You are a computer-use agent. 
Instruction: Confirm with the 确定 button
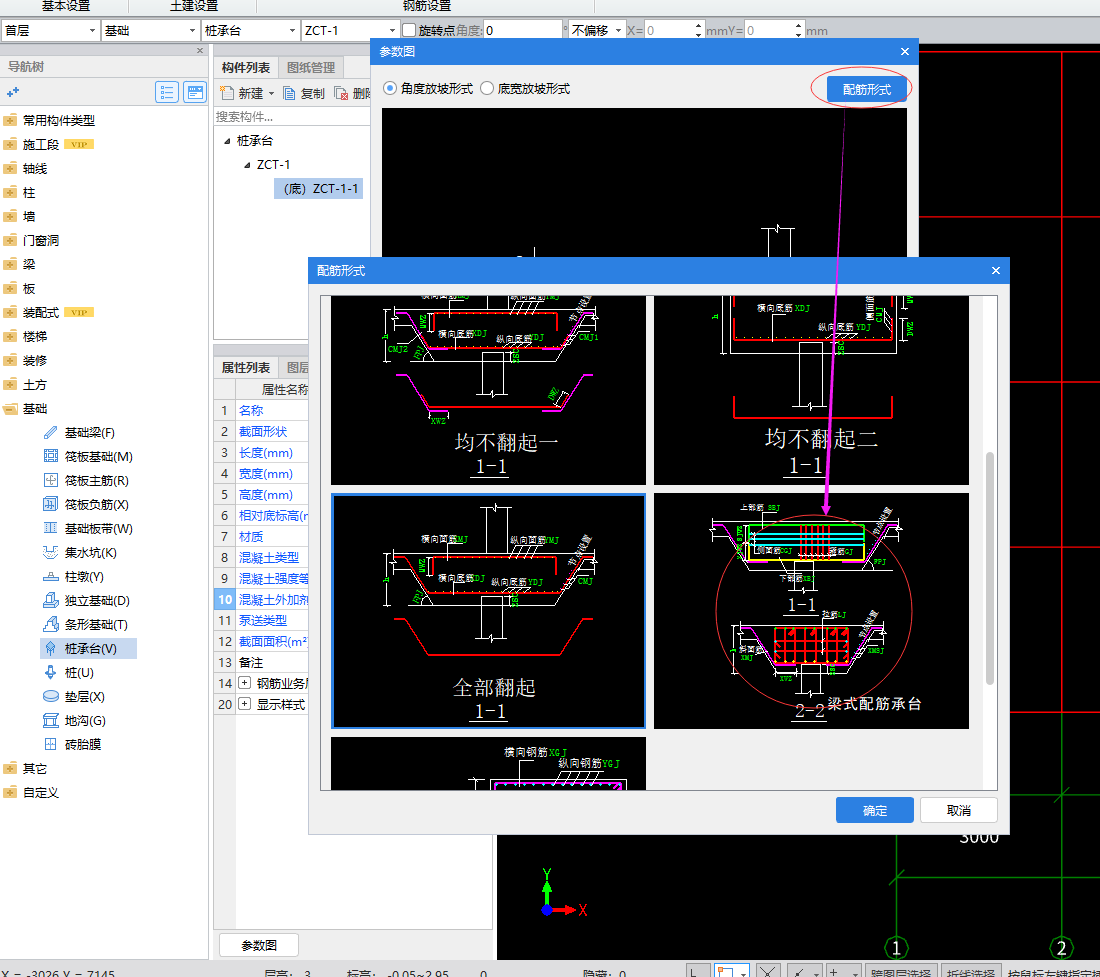875,811
